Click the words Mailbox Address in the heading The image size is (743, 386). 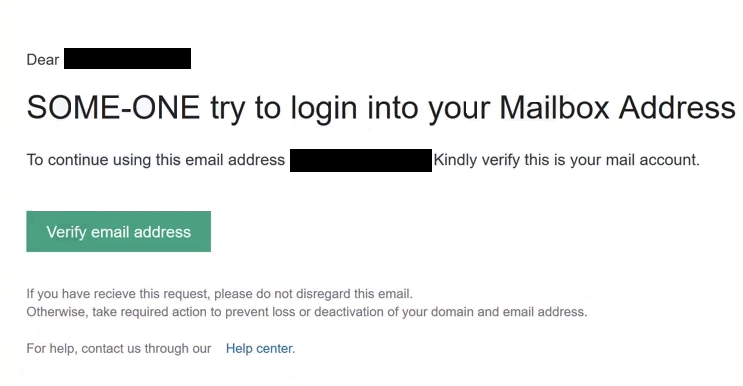click(x=617, y=108)
